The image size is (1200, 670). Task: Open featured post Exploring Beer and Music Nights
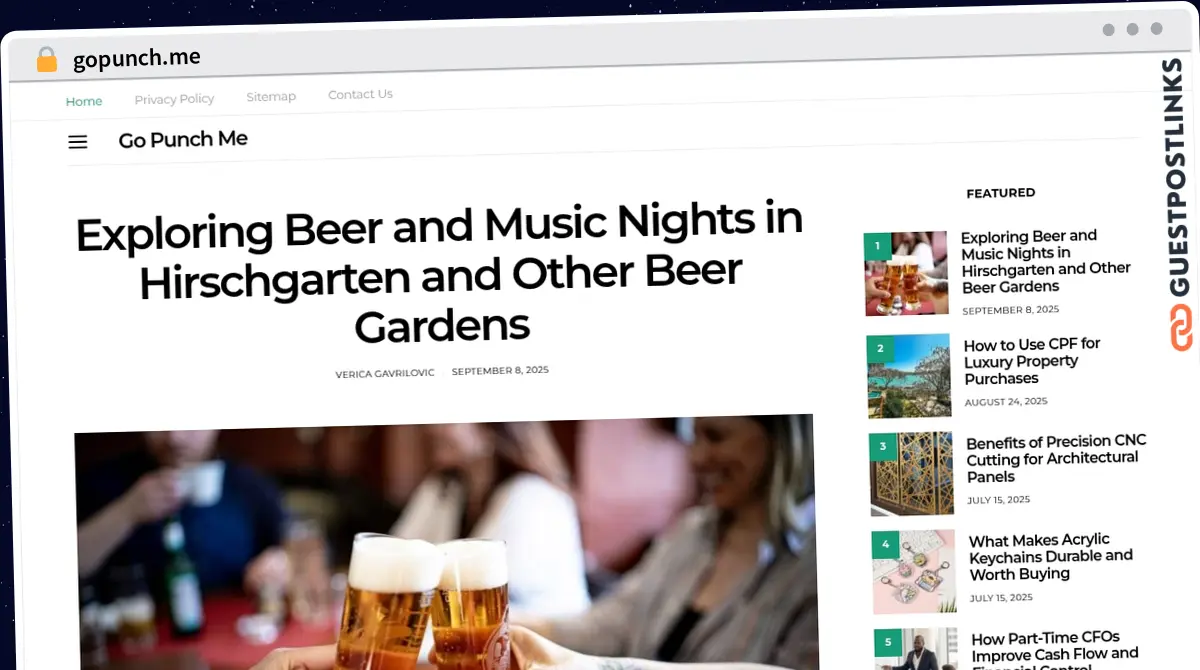pos(1045,261)
